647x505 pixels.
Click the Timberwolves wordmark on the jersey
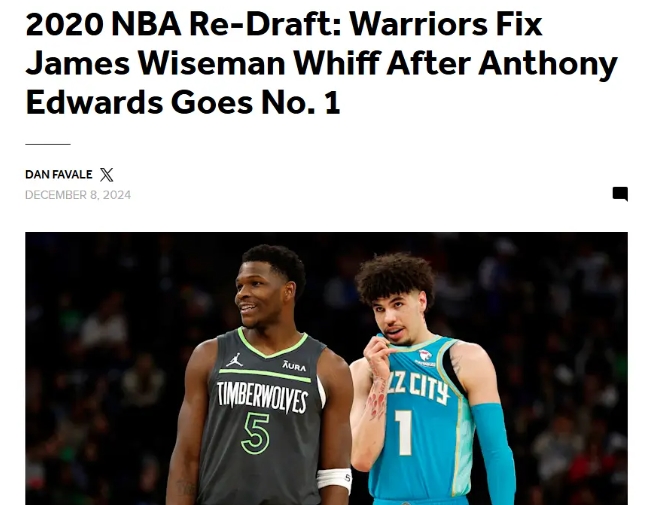(x=262, y=397)
